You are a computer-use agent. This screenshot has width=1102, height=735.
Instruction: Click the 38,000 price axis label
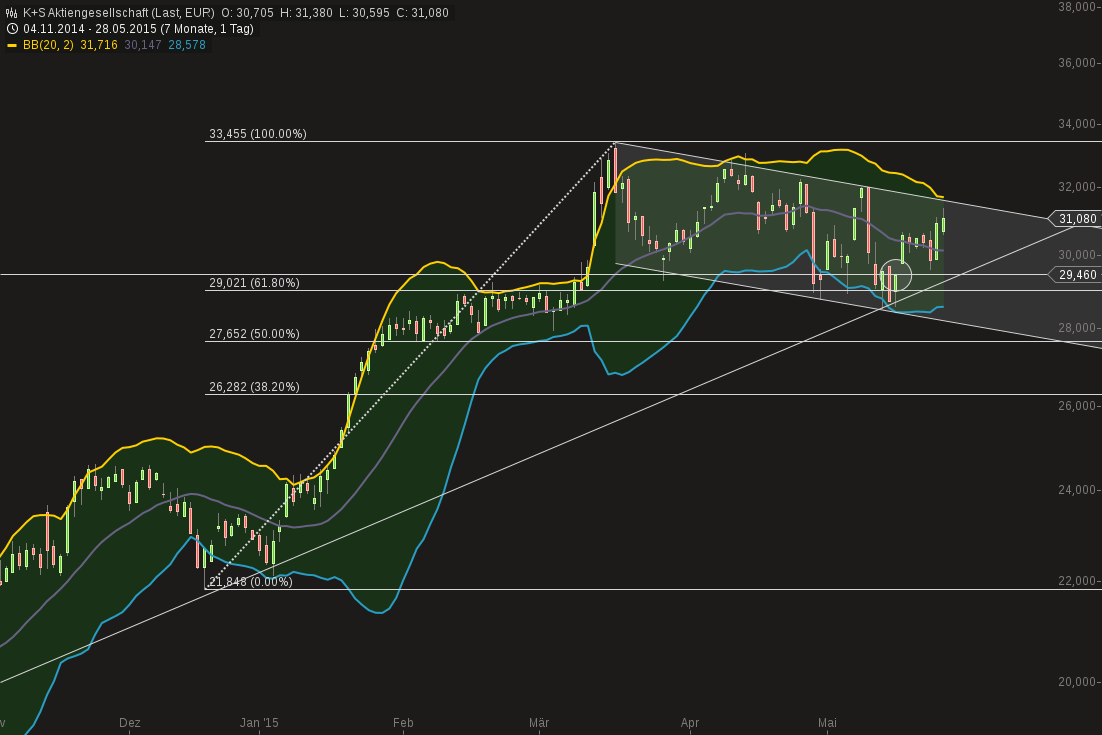click(1077, 6)
